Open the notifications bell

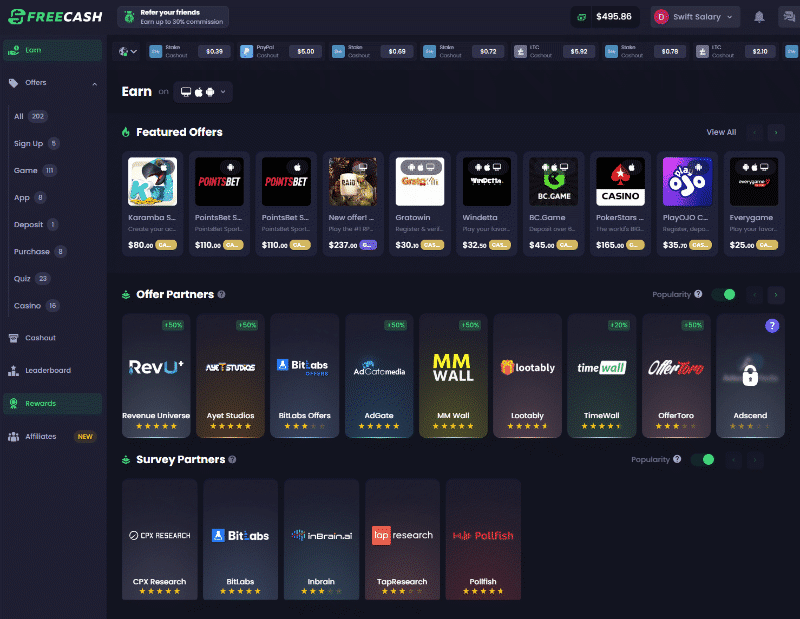pyautogui.click(x=759, y=17)
